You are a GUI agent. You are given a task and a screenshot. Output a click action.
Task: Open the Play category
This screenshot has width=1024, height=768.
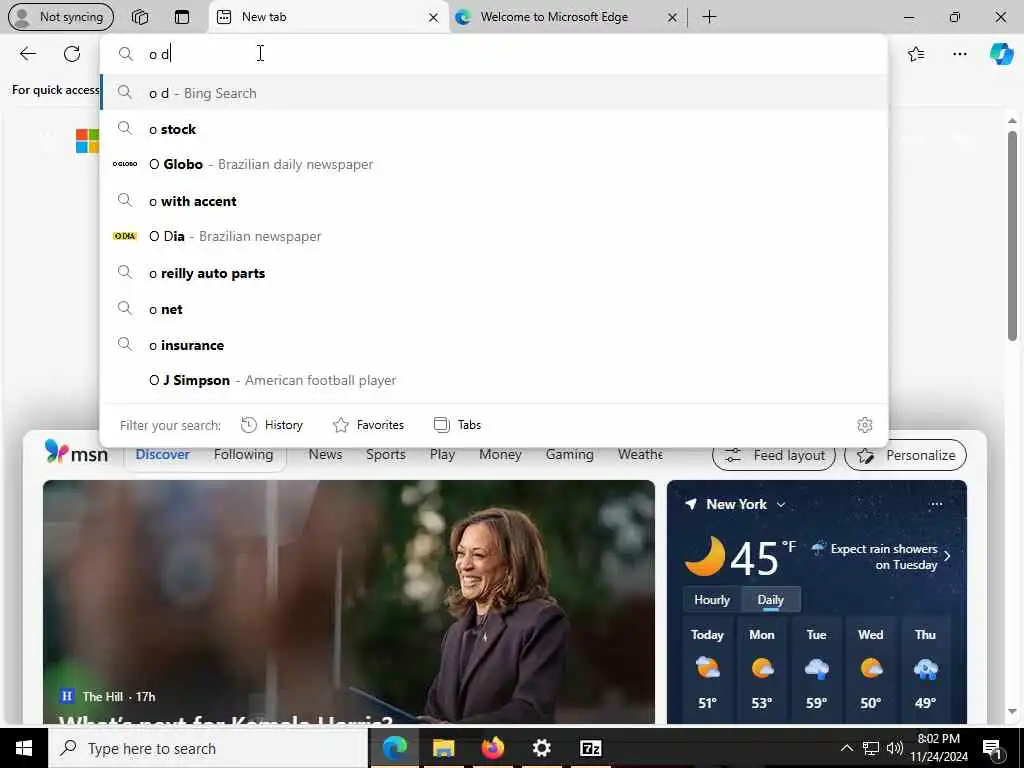442,455
